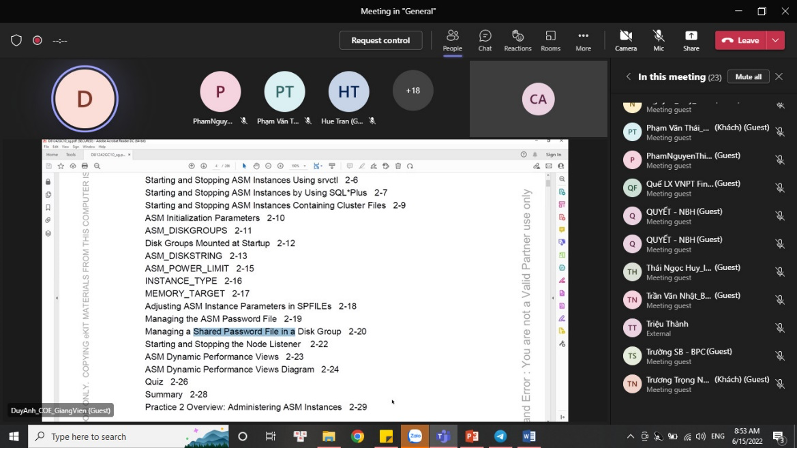This screenshot has width=797, height=449.
Task: Open Zalo from taskbar
Action: pos(415,436)
